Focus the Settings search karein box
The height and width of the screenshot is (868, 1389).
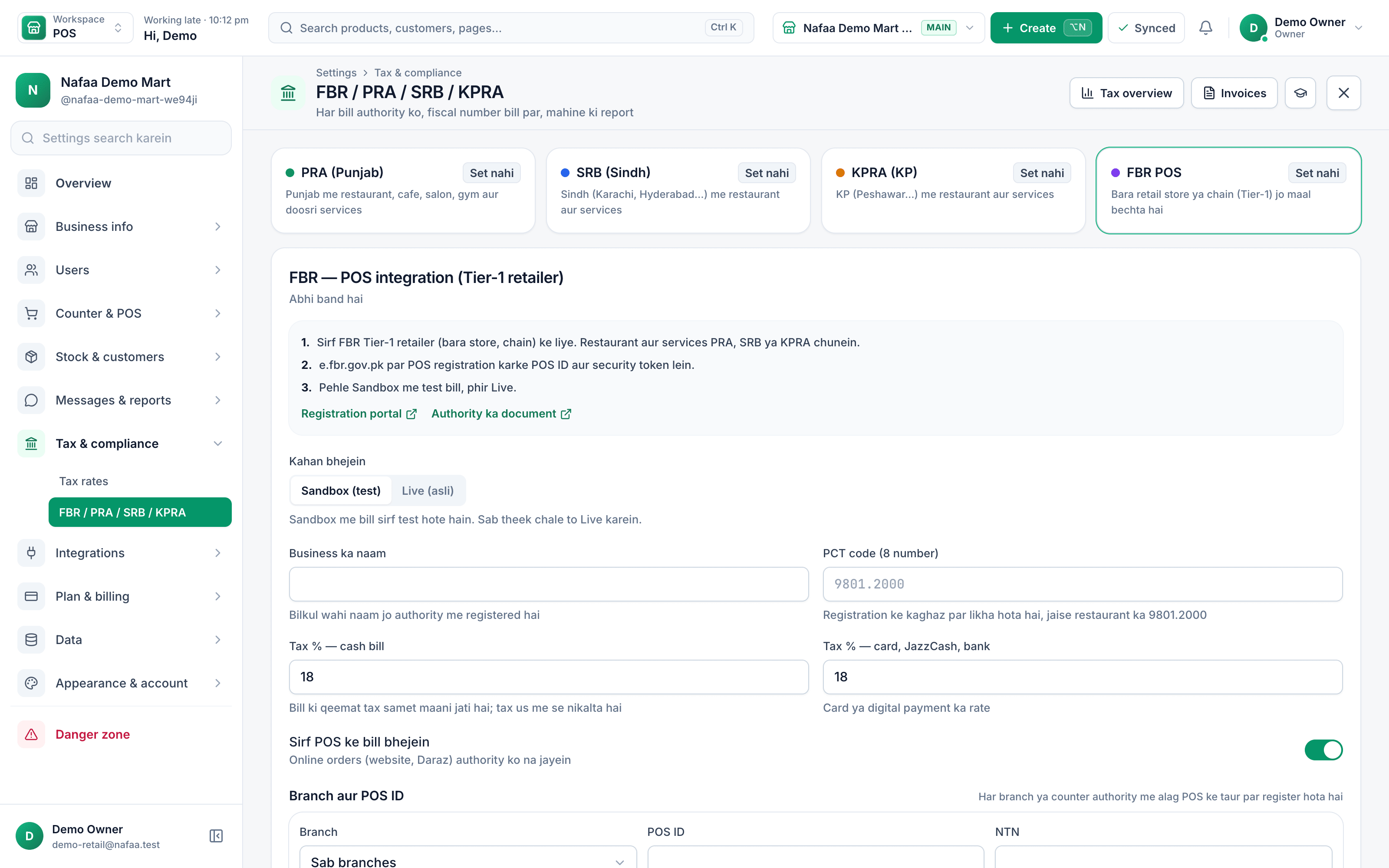pyautogui.click(x=121, y=138)
